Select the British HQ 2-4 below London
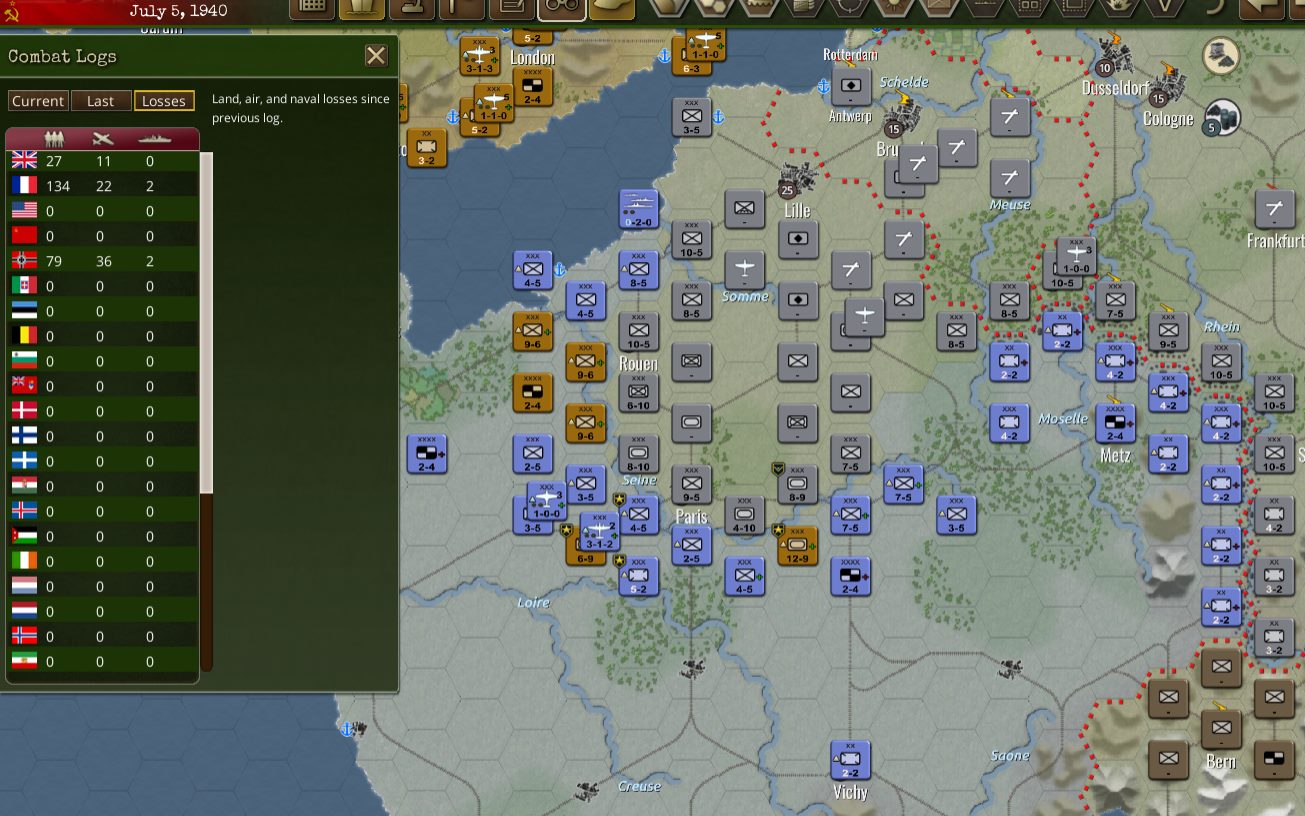1305x816 pixels. tap(533, 87)
